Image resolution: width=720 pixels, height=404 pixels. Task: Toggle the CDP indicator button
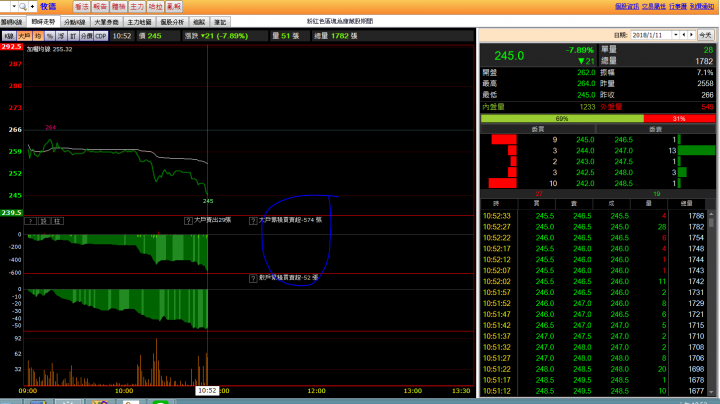[x=101, y=36]
